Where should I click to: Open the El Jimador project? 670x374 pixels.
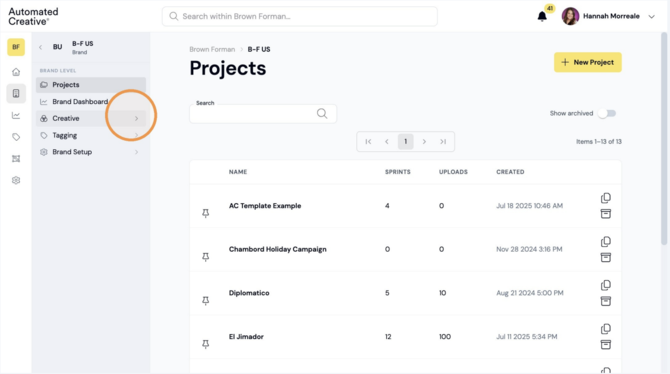(x=246, y=336)
